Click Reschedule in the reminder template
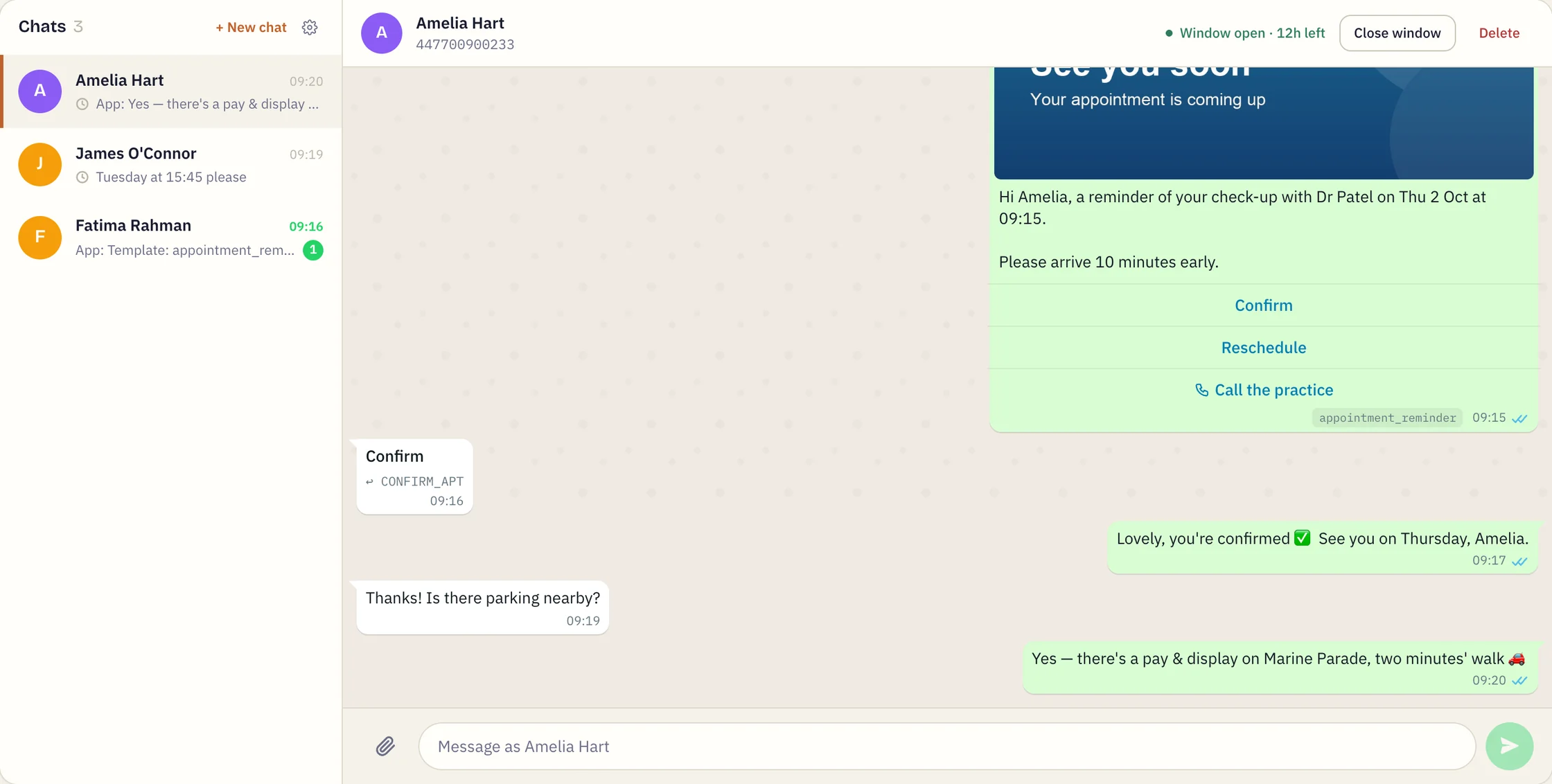Viewport: 1552px width, 784px height. (x=1263, y=347)
